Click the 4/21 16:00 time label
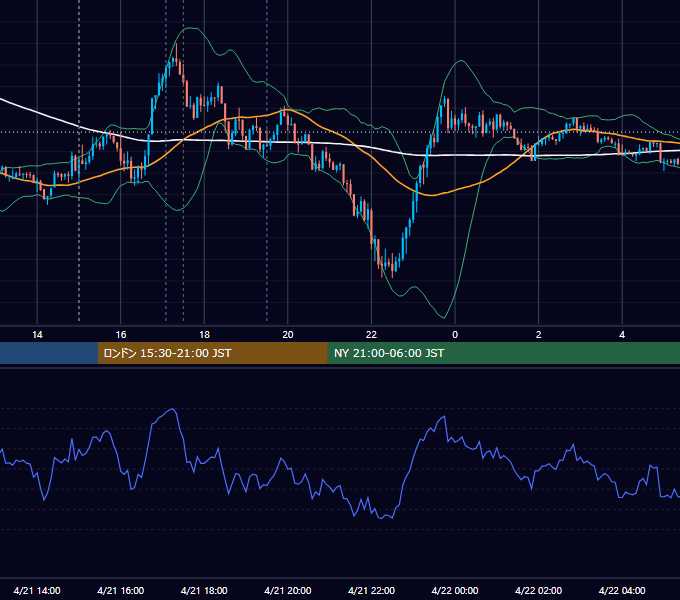The image size is (680, 600). (x=121, y=590)
